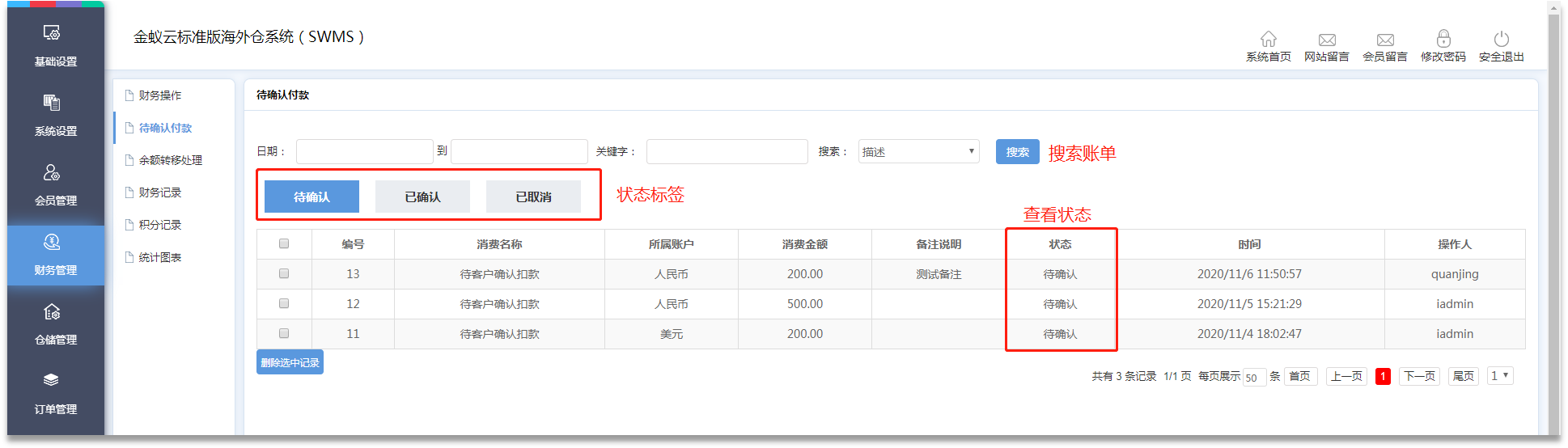Viewport: 1568px width, 448px height.
Task: Click the 关键字 input field
Action: pyautogui.click(x=727, y=152)
